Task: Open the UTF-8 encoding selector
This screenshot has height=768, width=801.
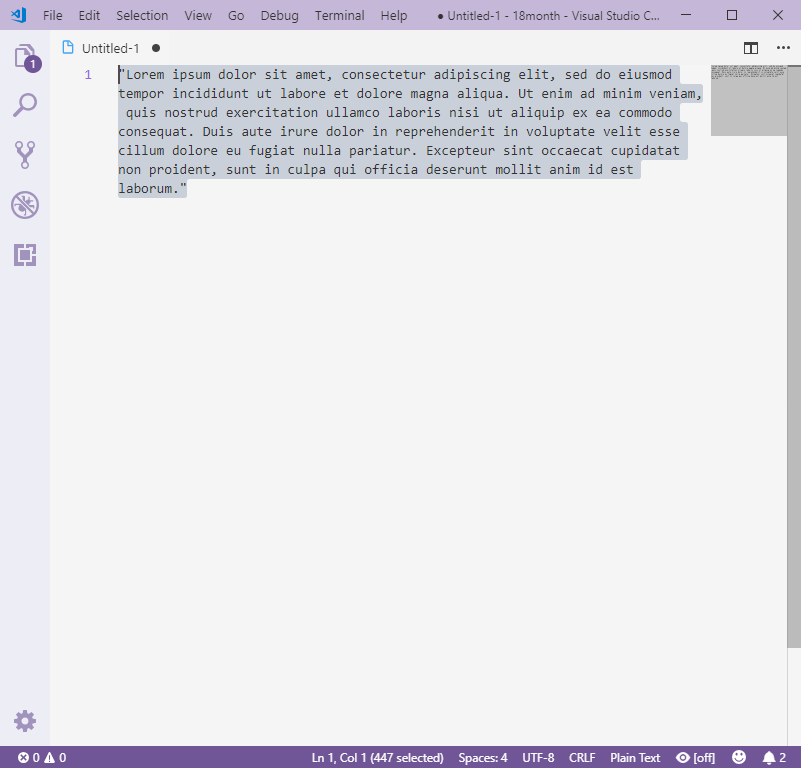Action: (x=538, y=757)
